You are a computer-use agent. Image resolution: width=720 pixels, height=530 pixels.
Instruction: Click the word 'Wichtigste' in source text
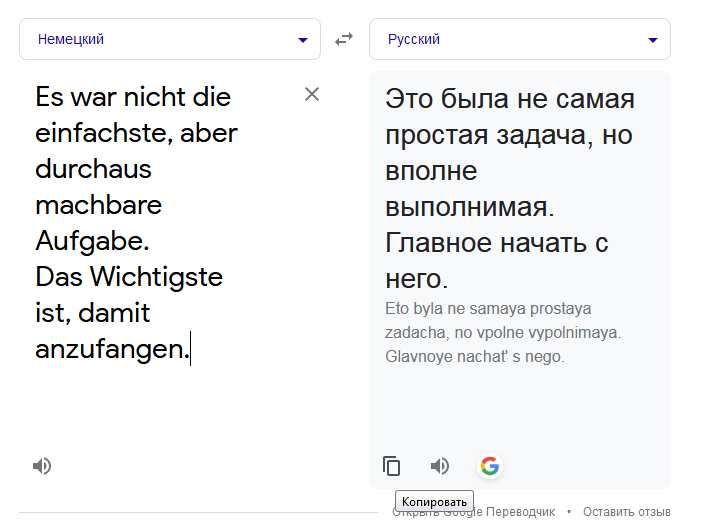click(156, 277)
